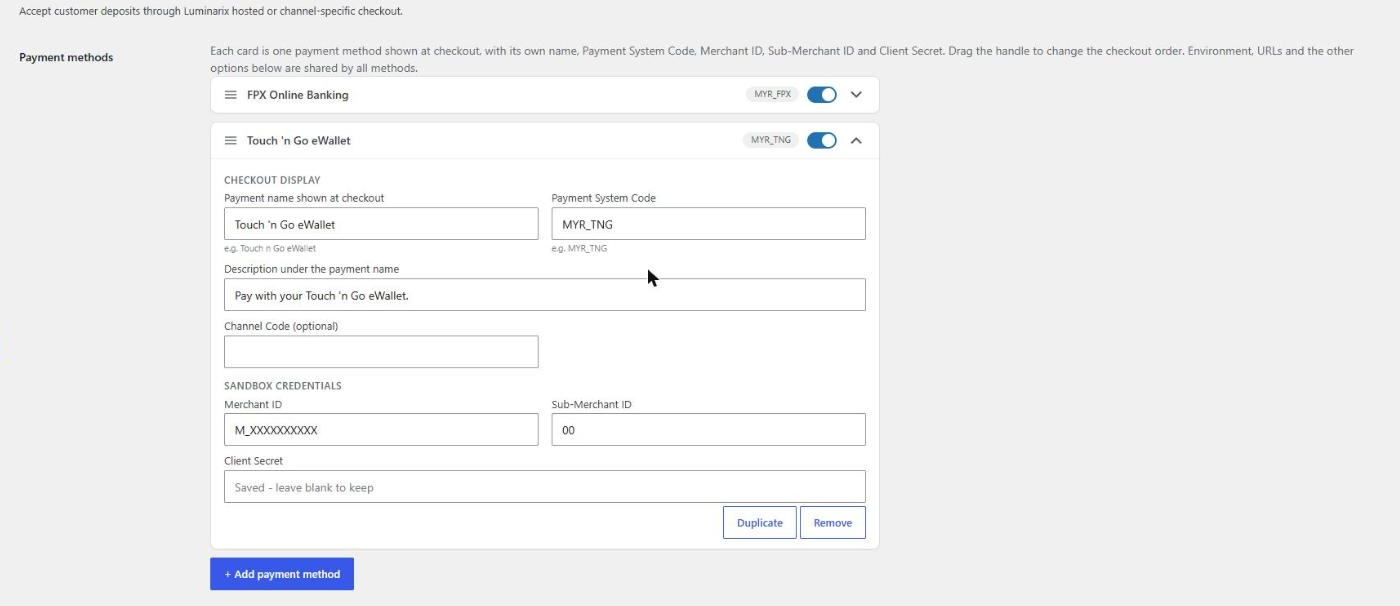Grab the Touch 'n Go eWallet drag handle
Viewport: 1400px width, 606px height.
pos(230,141)
